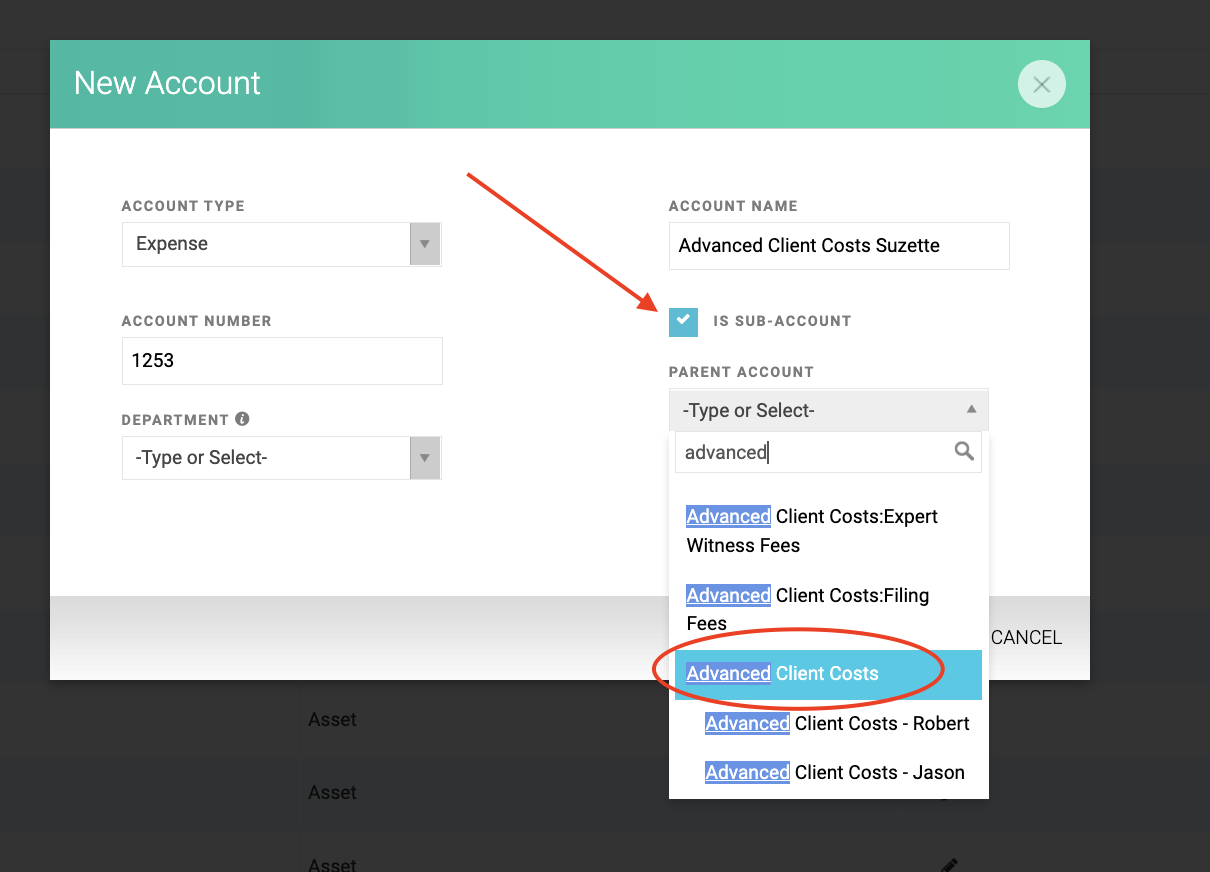Collapse the Parent Account dropdown

[829, 410]
